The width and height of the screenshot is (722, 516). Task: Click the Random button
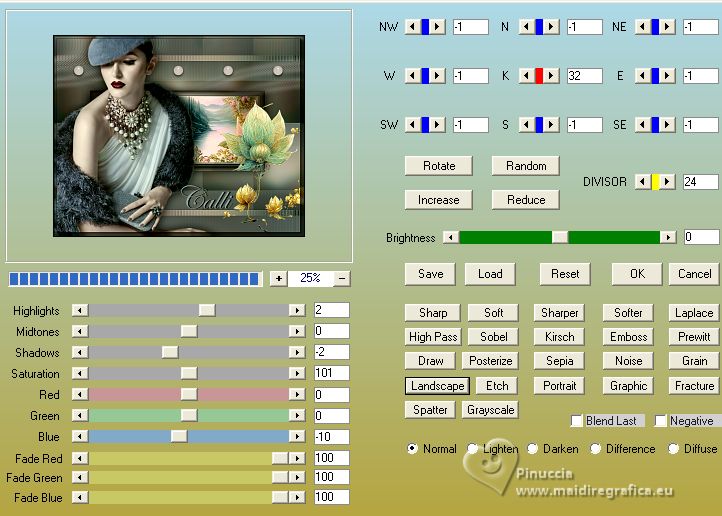pyautogui.click(x=526, y=166)
